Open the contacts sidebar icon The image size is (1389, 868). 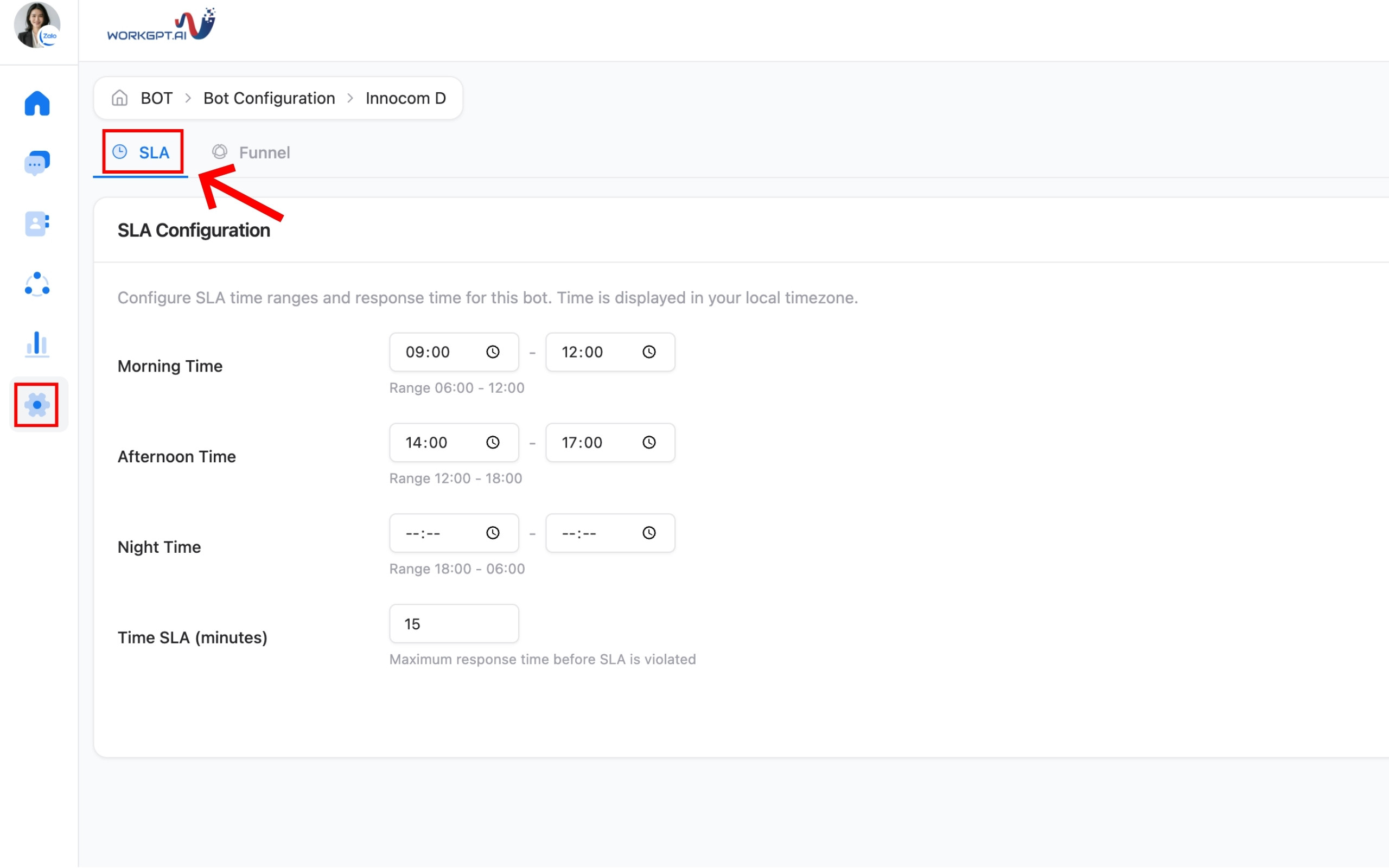(37, 224)
